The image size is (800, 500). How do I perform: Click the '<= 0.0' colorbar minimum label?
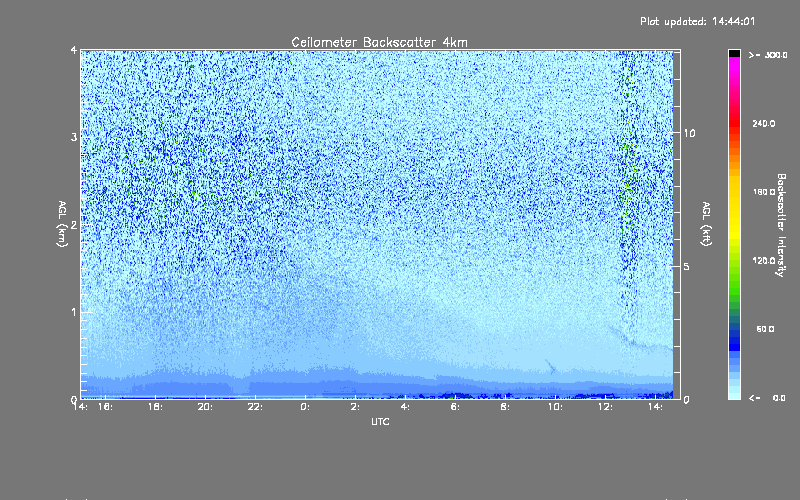point(767,398)
